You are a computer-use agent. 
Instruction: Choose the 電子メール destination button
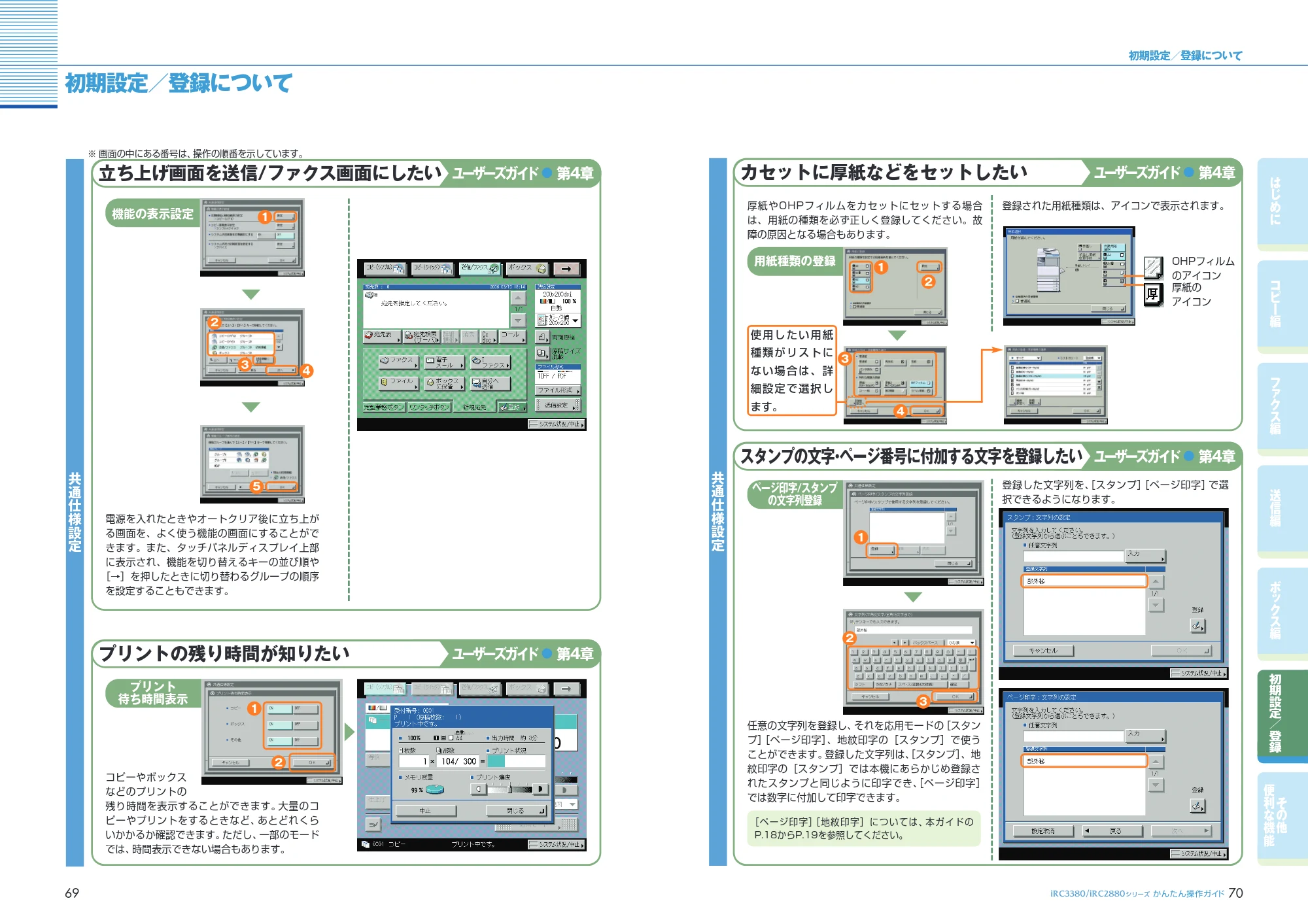444,361
